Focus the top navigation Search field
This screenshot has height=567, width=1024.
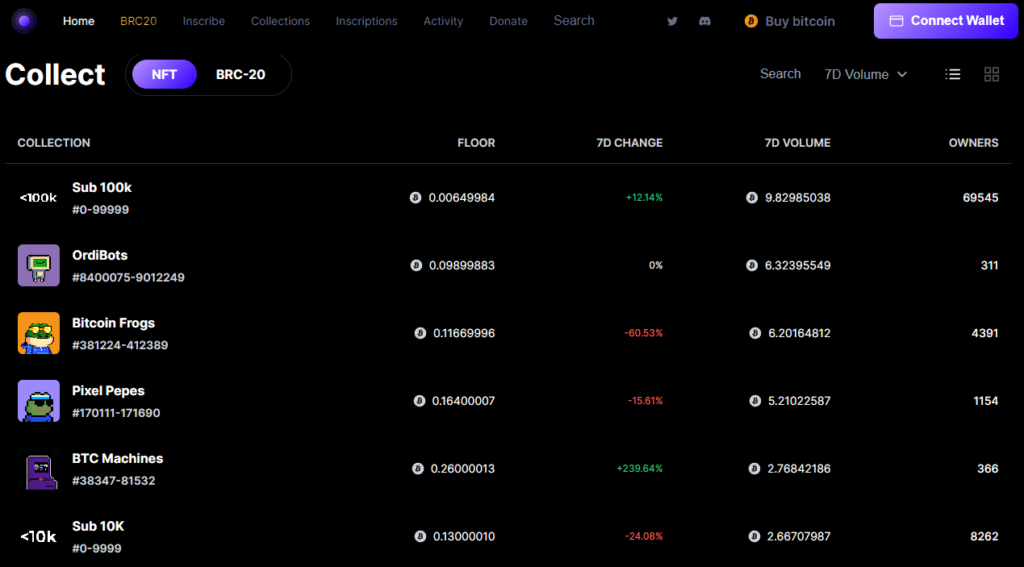click(574, 20)
